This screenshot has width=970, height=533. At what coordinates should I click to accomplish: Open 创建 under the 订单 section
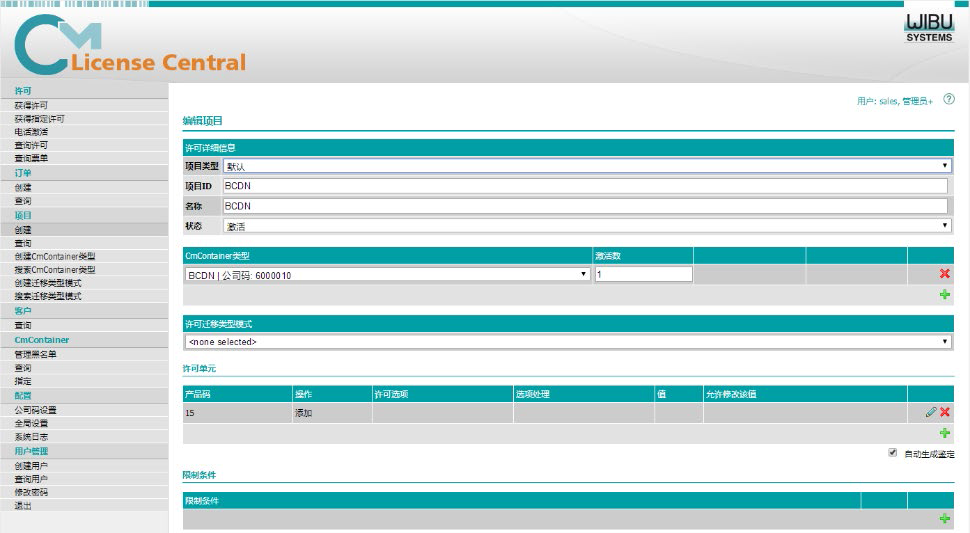click(23, 187)
